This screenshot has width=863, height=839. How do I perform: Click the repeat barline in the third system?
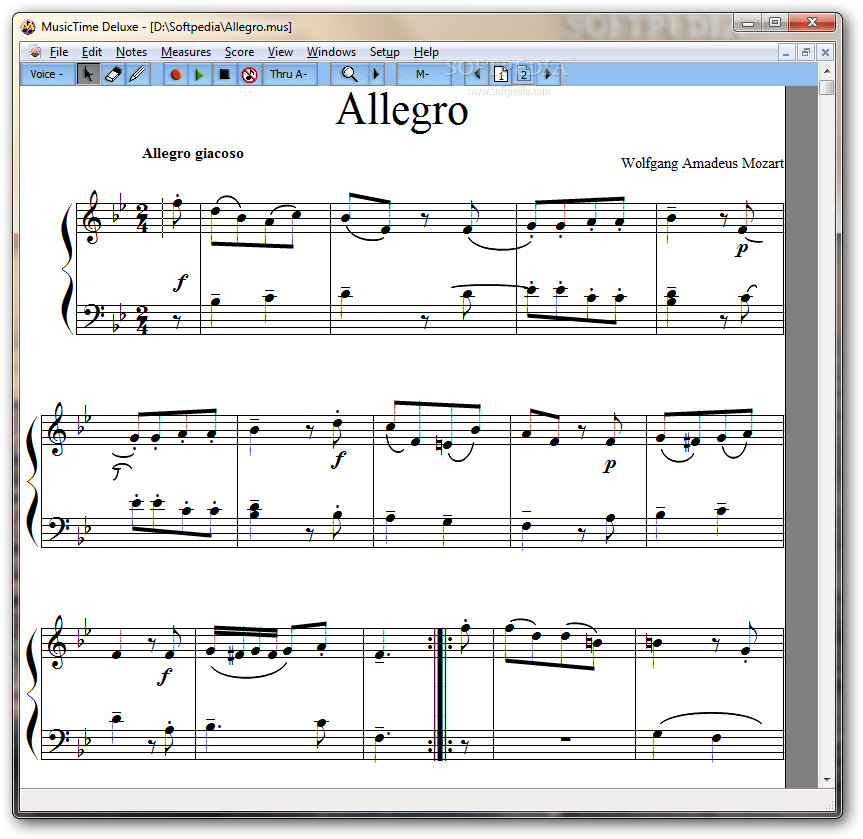coord(440,694)
